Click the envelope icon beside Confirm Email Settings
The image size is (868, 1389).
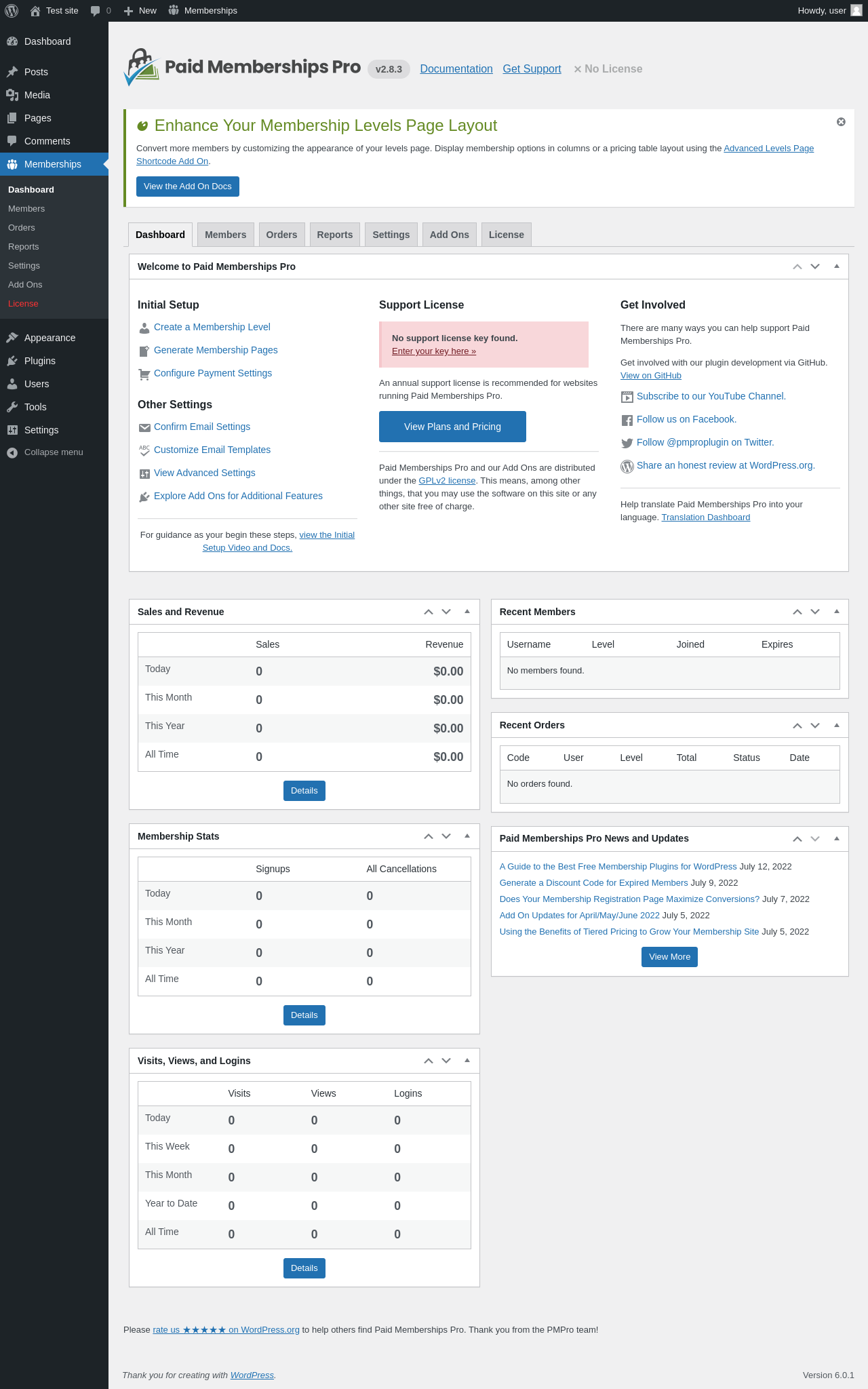coord(144,427)
